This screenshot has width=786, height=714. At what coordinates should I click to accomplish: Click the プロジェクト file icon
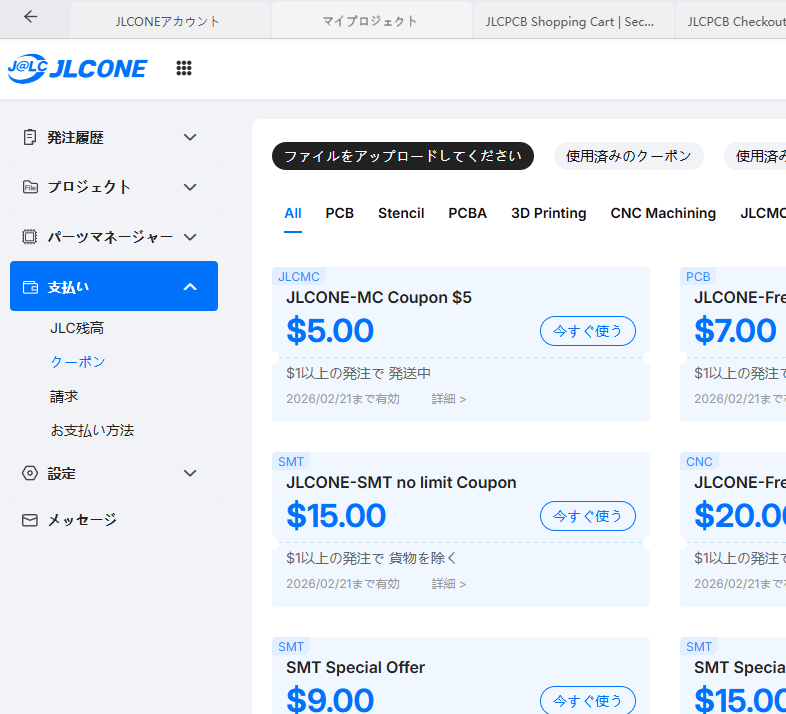click(30, 187)
